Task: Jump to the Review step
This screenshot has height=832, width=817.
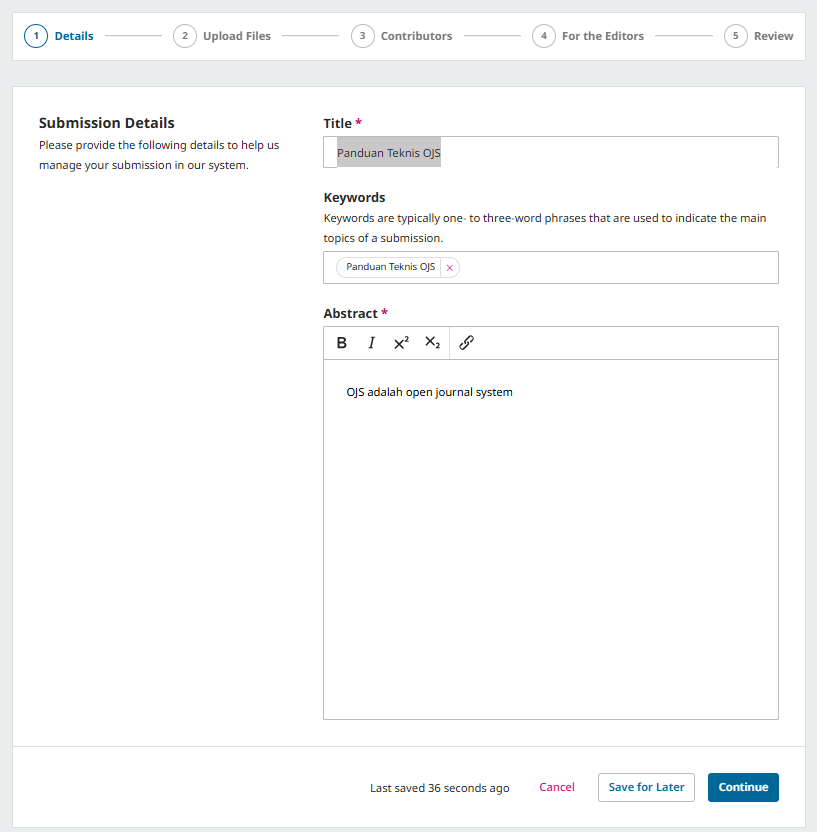Action: pos(773,36)
